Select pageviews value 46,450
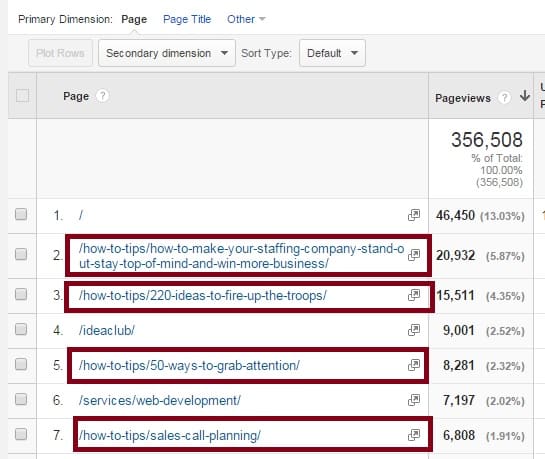The width and height of the screenshot is (545, 459). [x=455, y=215]
